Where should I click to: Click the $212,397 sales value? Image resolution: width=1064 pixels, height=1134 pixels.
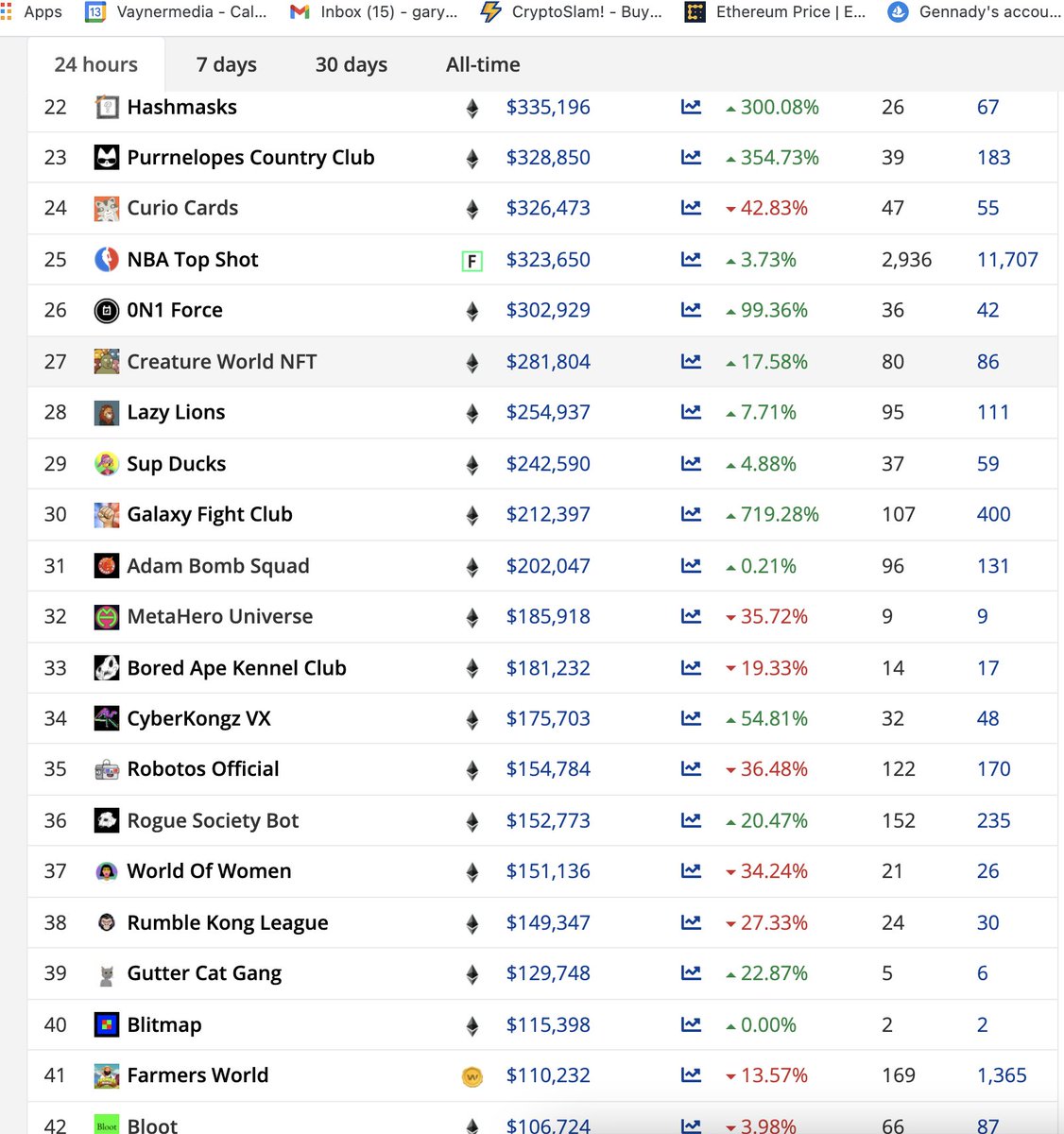548,515
